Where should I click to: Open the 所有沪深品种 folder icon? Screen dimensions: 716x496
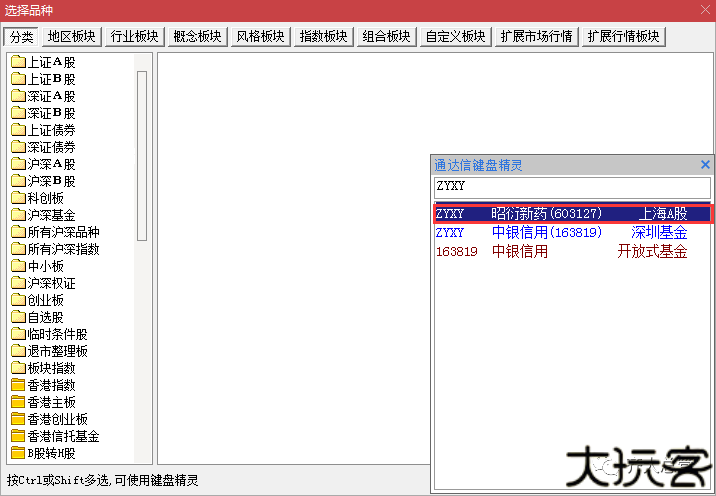18,232
